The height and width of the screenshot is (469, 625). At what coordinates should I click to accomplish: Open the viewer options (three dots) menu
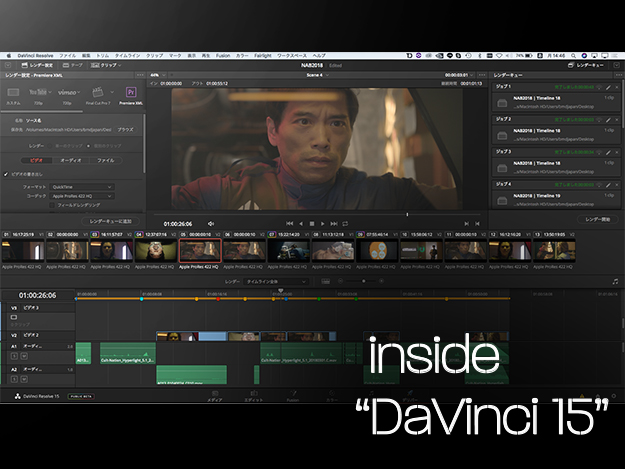point(482,75)
